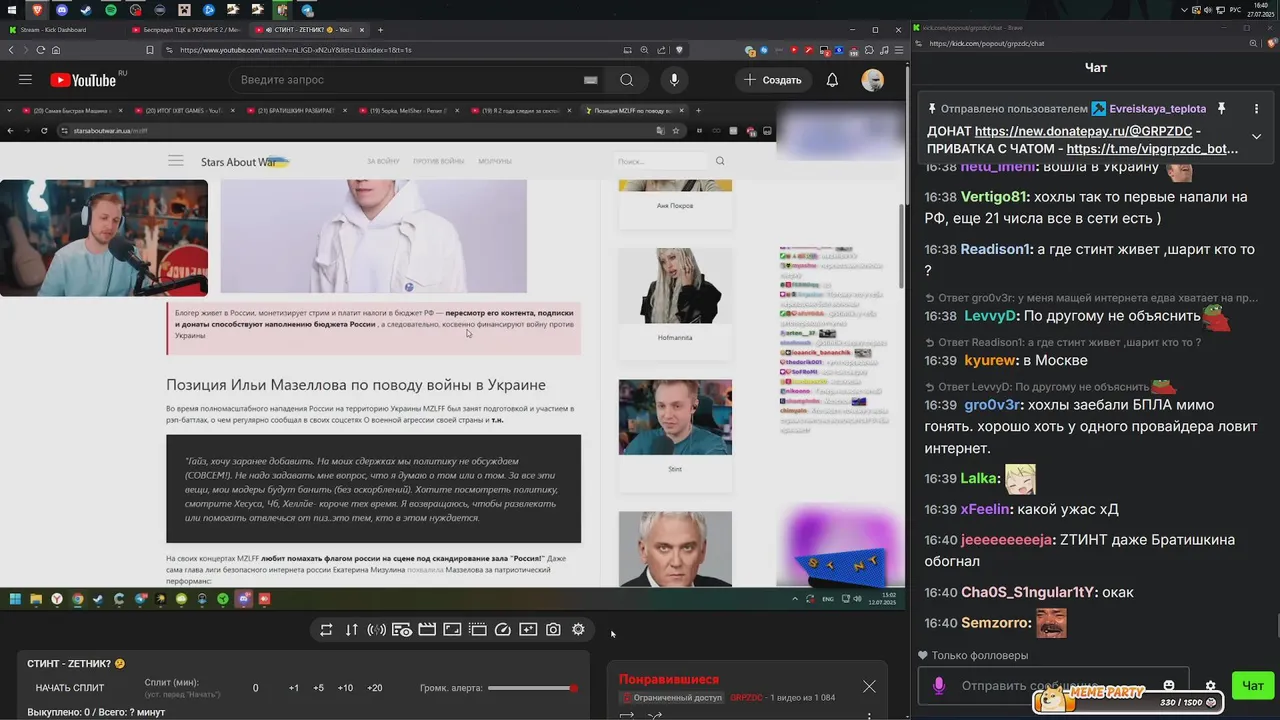Click the broadcast signal icon in player toolbar

[377, 629]
